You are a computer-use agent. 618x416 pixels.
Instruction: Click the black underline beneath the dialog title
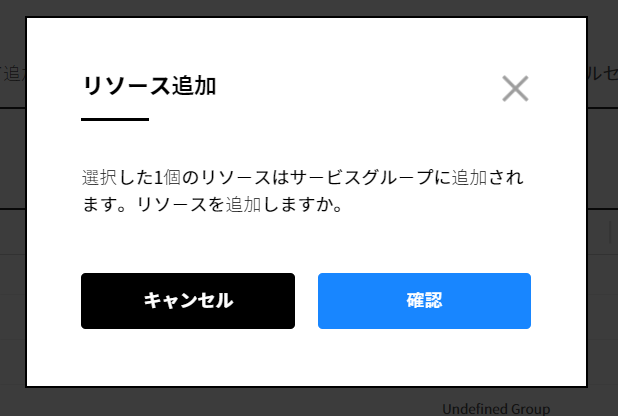[x=115, y=119]
